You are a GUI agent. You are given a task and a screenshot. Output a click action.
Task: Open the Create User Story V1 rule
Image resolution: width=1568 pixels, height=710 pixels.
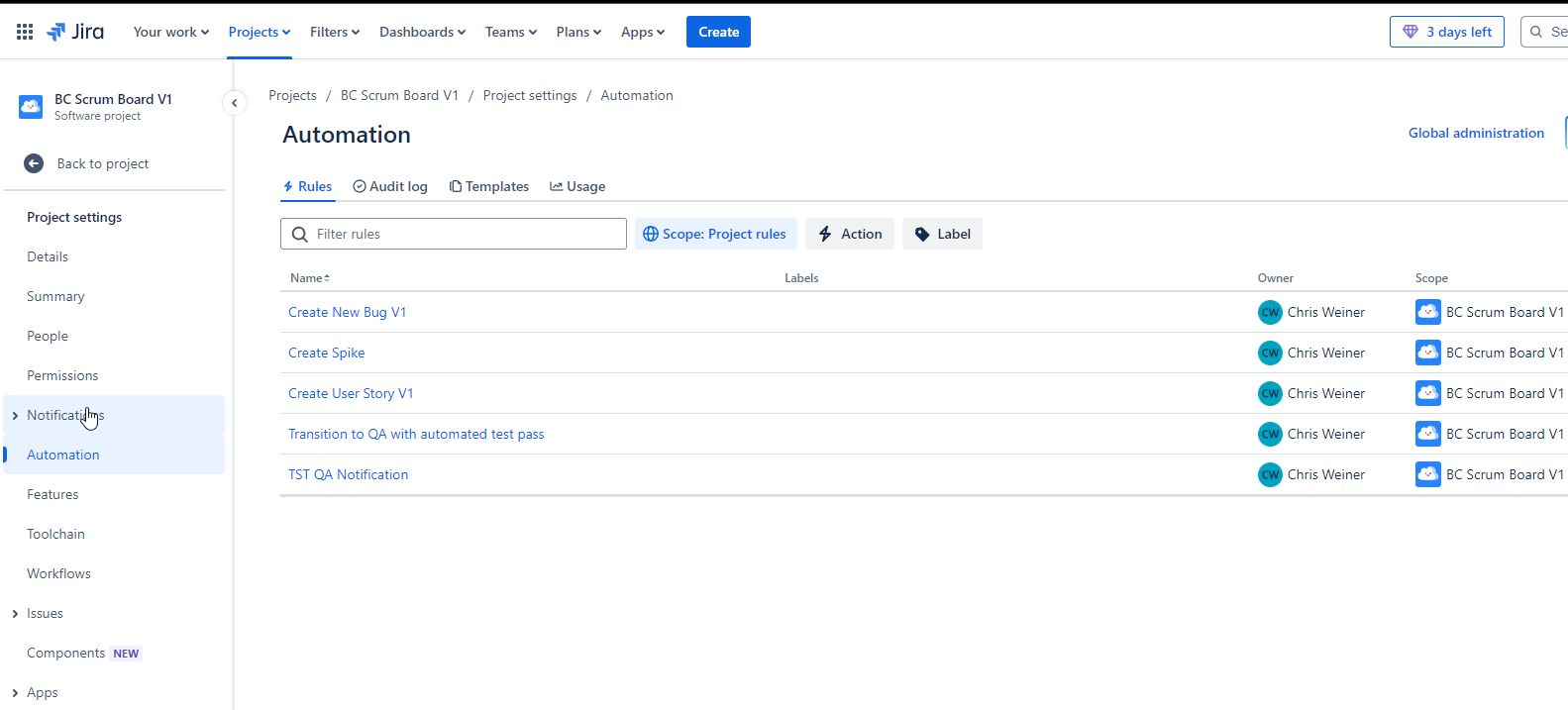351,393
